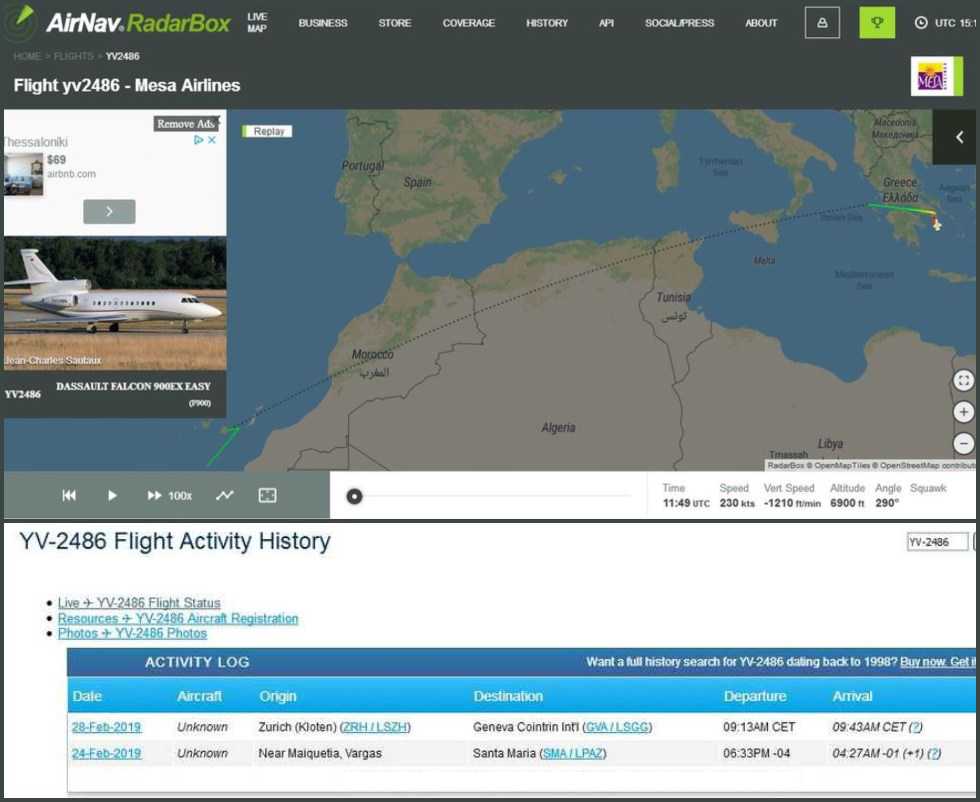Click the user account lock icon

[822, 23]
